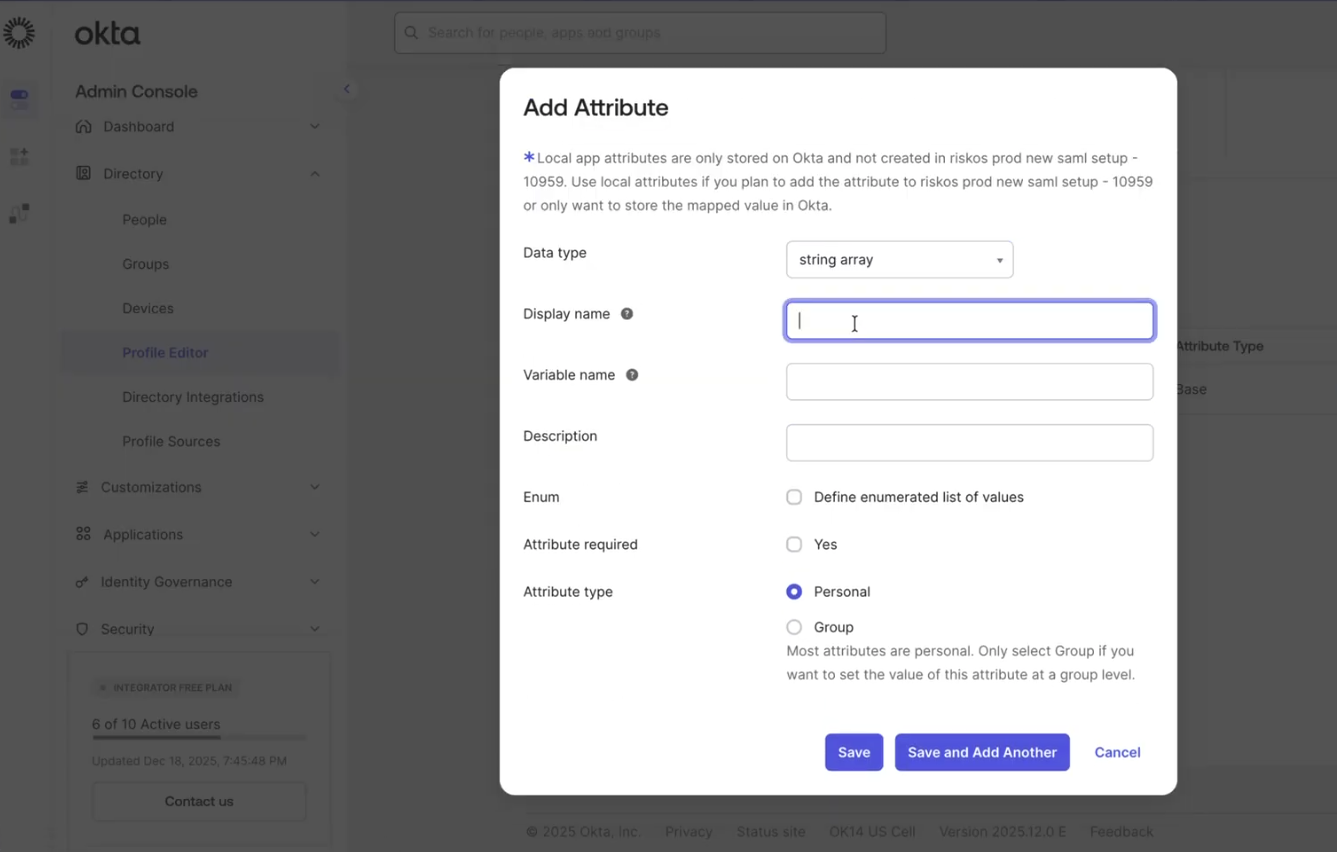
Task: Click the search people, apps, groups box
Action: point(640,33)
